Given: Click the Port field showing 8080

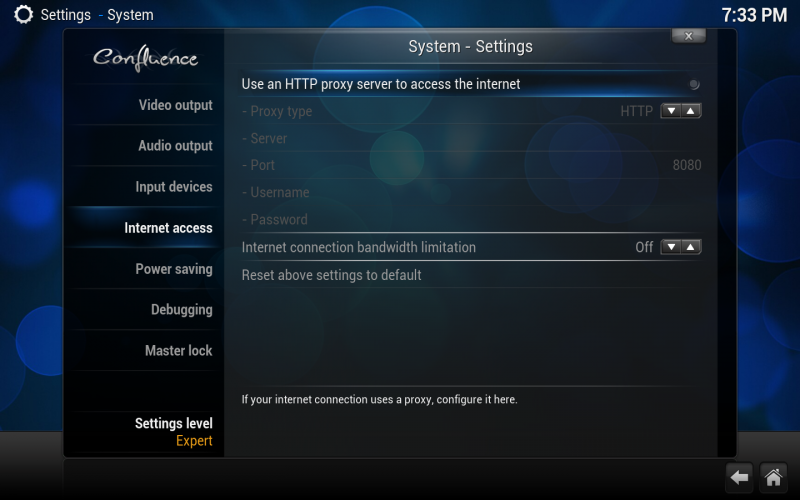Looking at the screenshot, I should [471, 165].
